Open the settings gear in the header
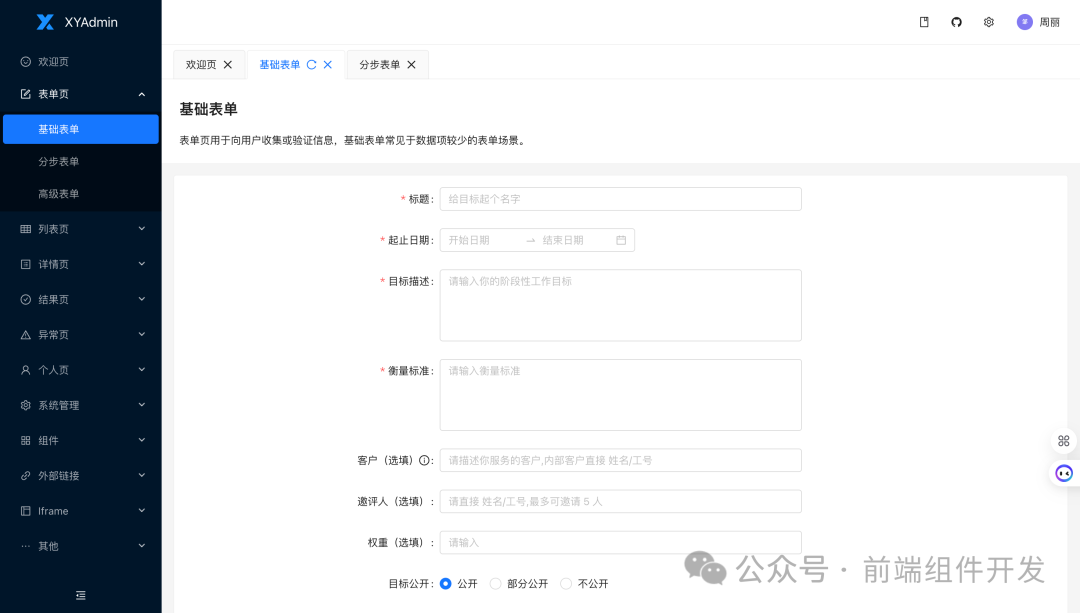This screenshot has height=613, width=1080. pos(988,21)
